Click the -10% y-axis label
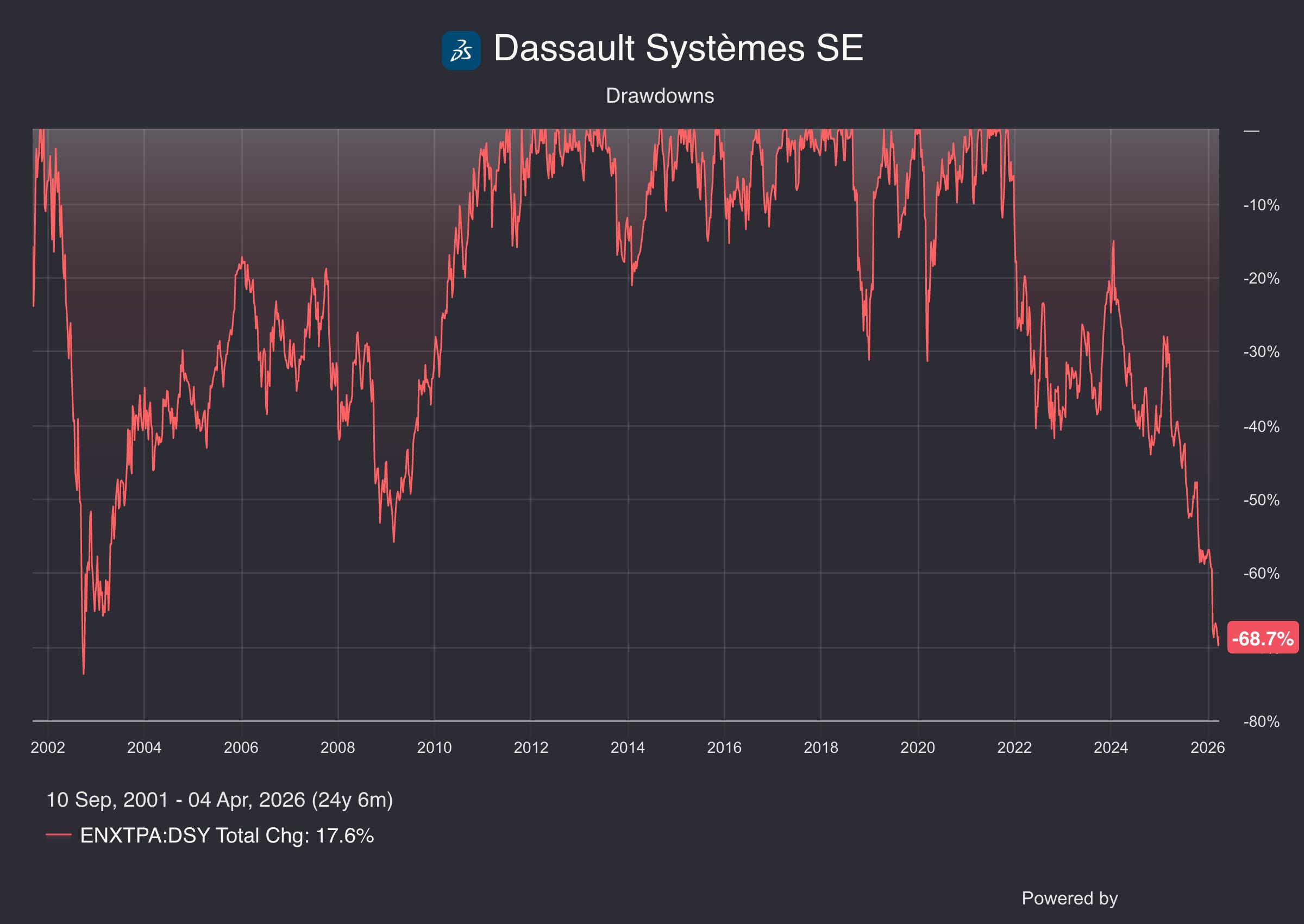The width and height of the screenshot is (1304, 924). pyautogui.click(x=1261, y=205)
